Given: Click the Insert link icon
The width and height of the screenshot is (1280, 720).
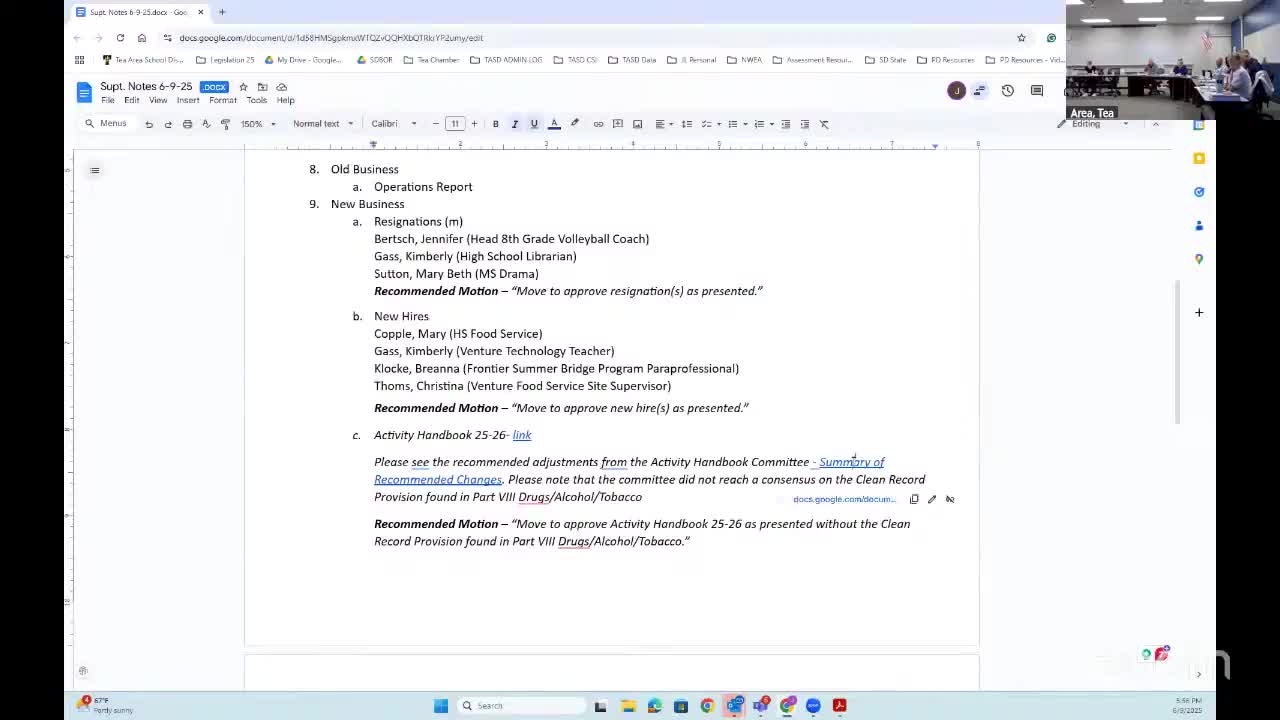Looking at the screenshot, I should 598,124.
